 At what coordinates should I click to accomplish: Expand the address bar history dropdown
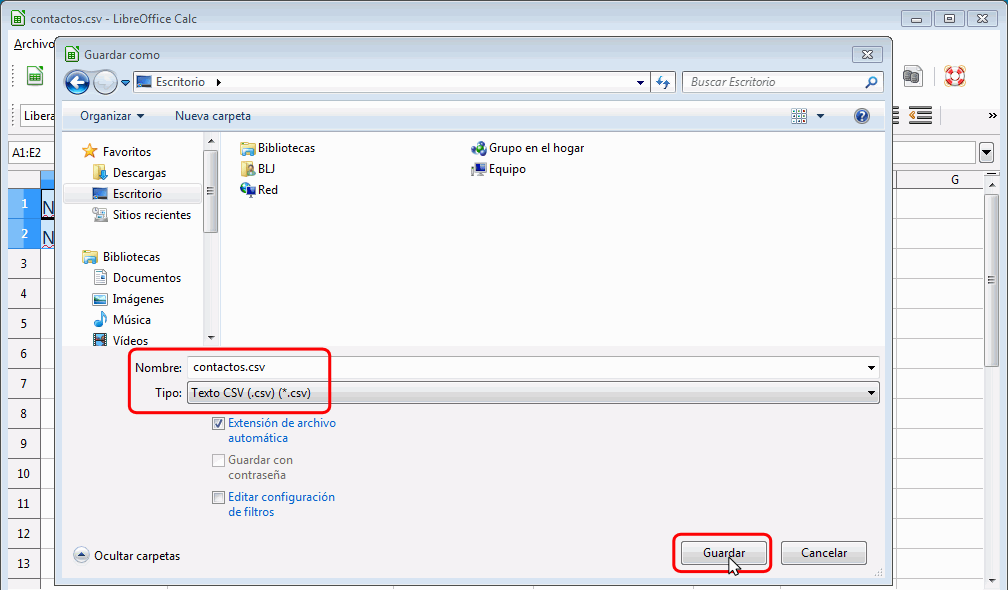point(640,82)
